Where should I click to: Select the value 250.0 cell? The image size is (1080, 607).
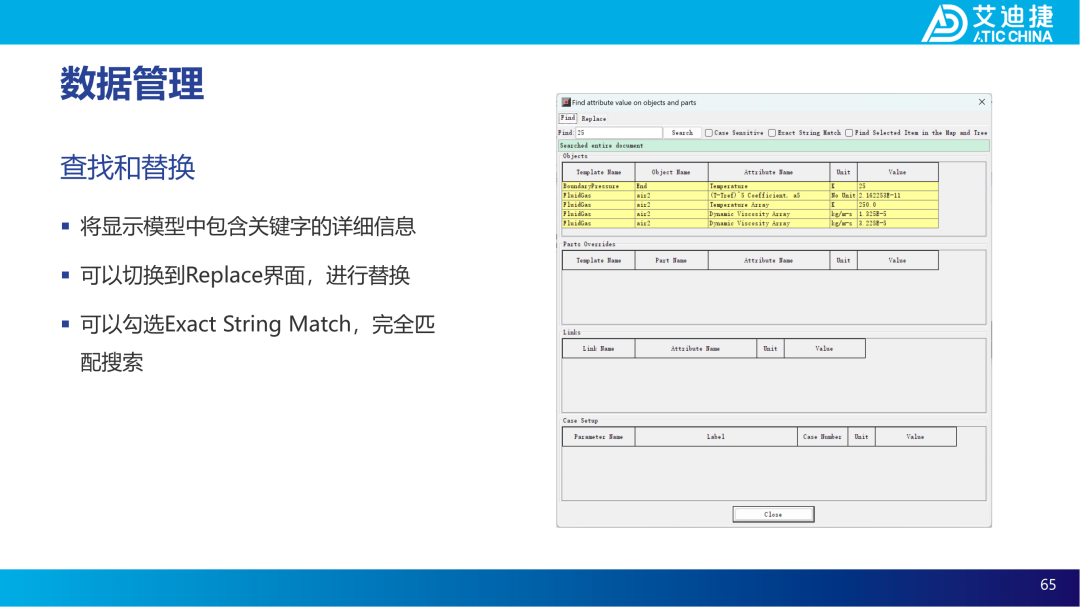point(897,205)
